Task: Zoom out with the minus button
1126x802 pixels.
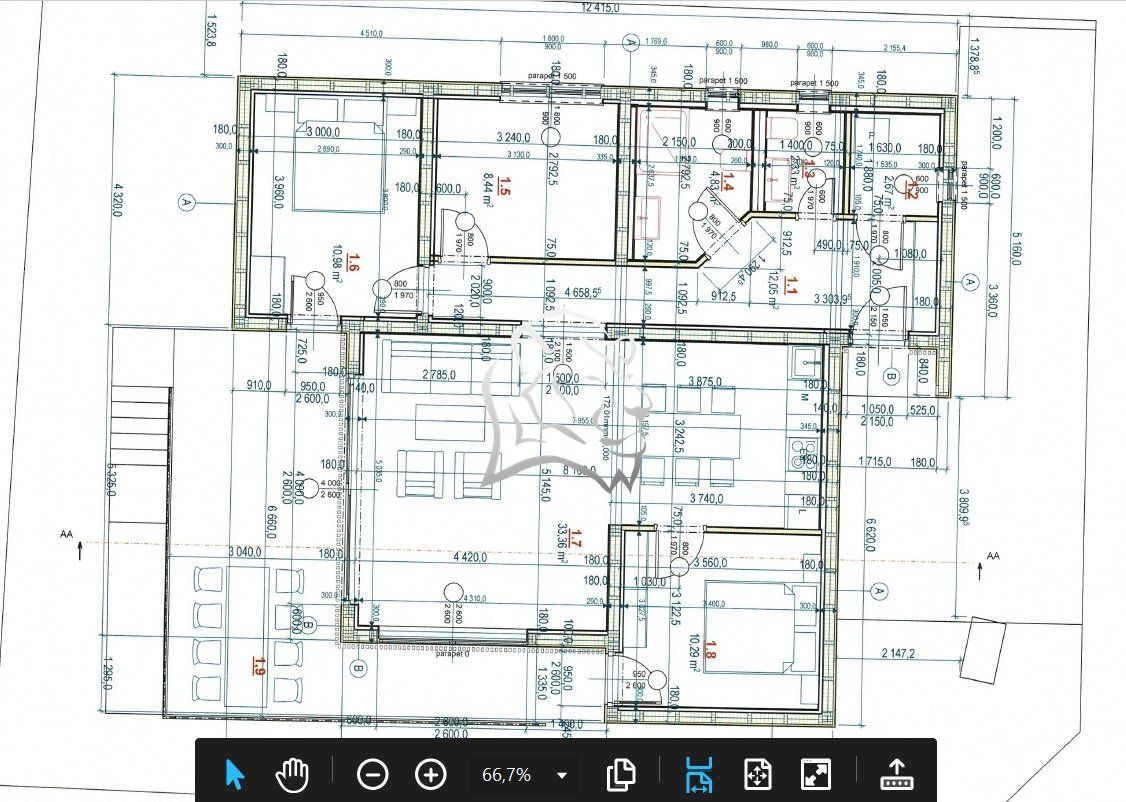Action: pos(372,774)
